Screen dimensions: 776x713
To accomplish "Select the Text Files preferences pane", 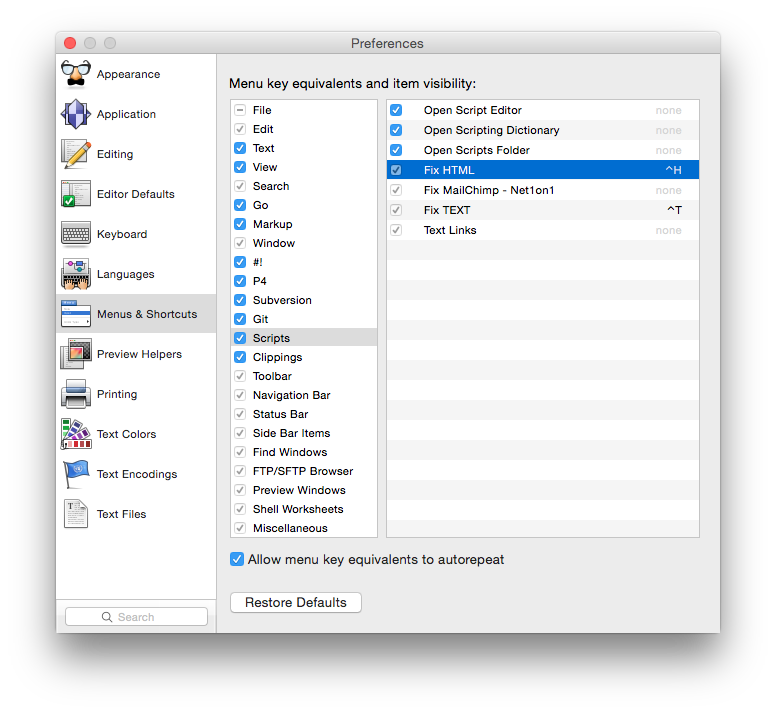I will pos(121,514).
